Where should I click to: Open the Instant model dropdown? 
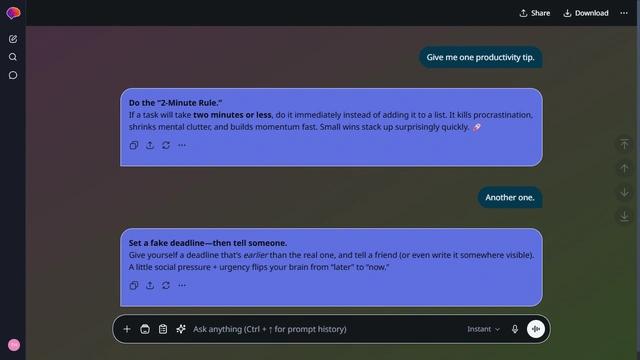point(484,329)
